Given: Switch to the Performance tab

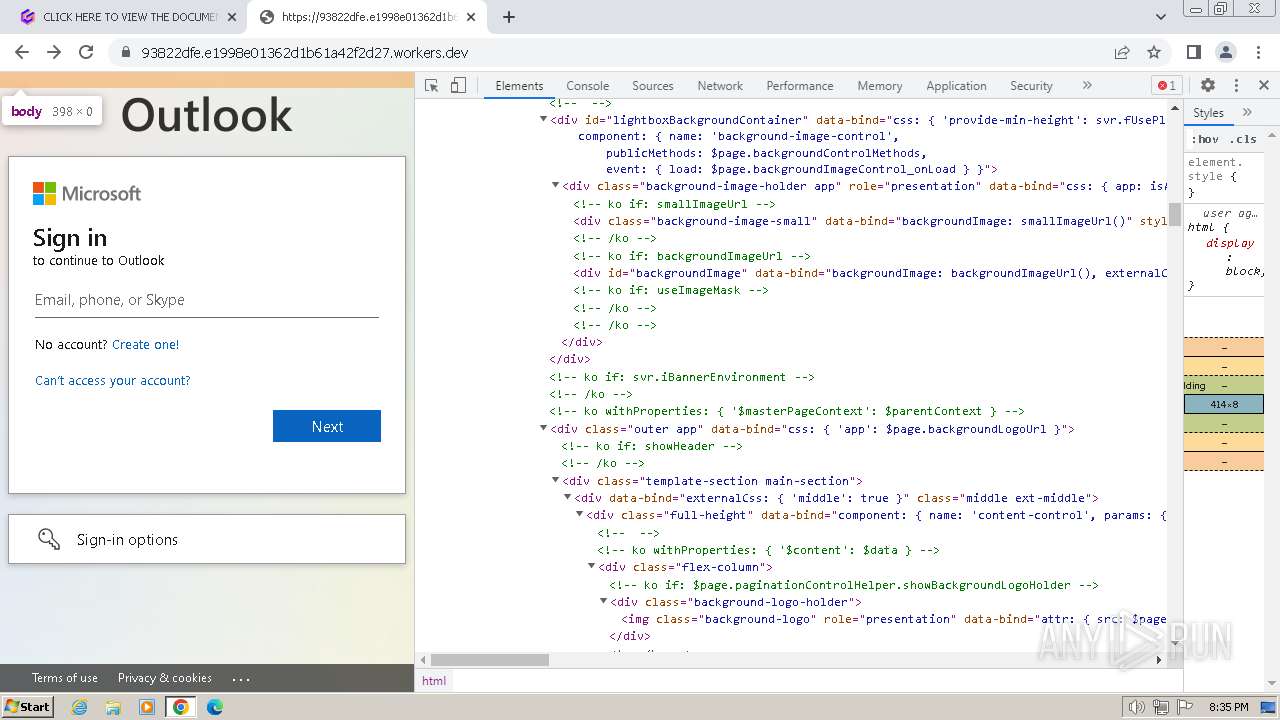Looking at the screenshot, I should point(799,86).
